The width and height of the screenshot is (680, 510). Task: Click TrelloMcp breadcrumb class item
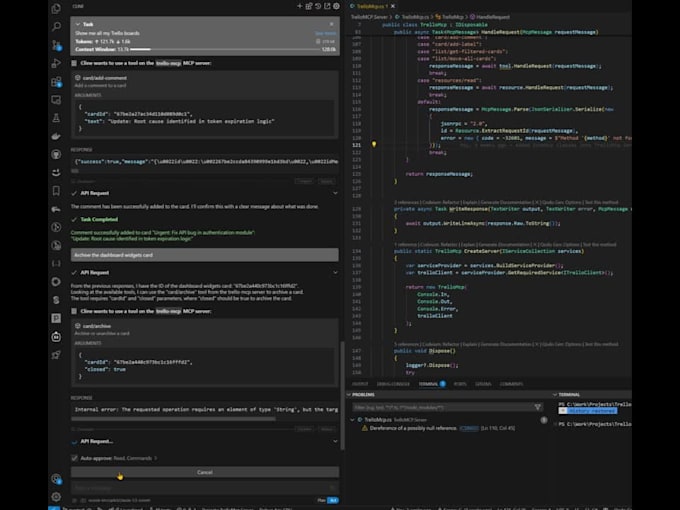(453, 17)
